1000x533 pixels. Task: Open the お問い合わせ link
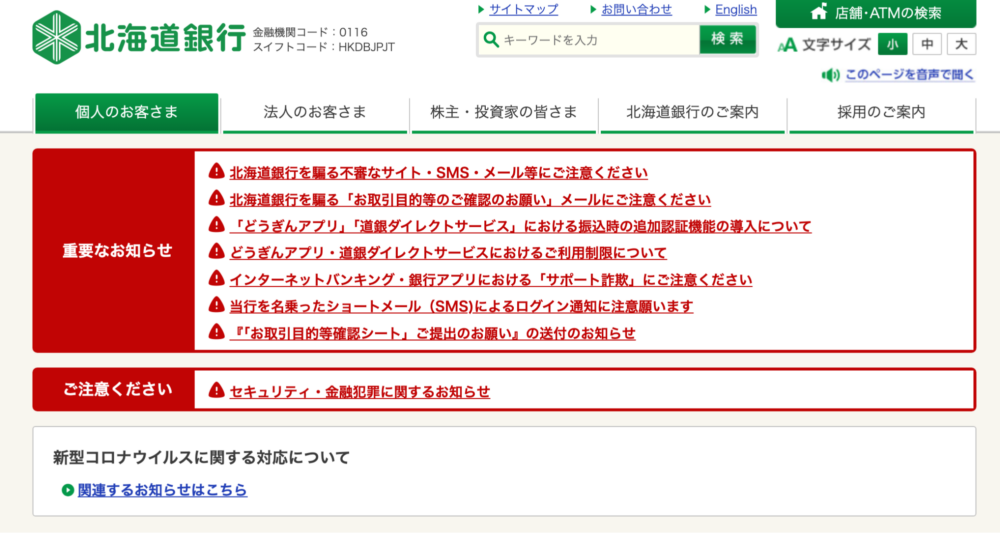click(636, 10)
